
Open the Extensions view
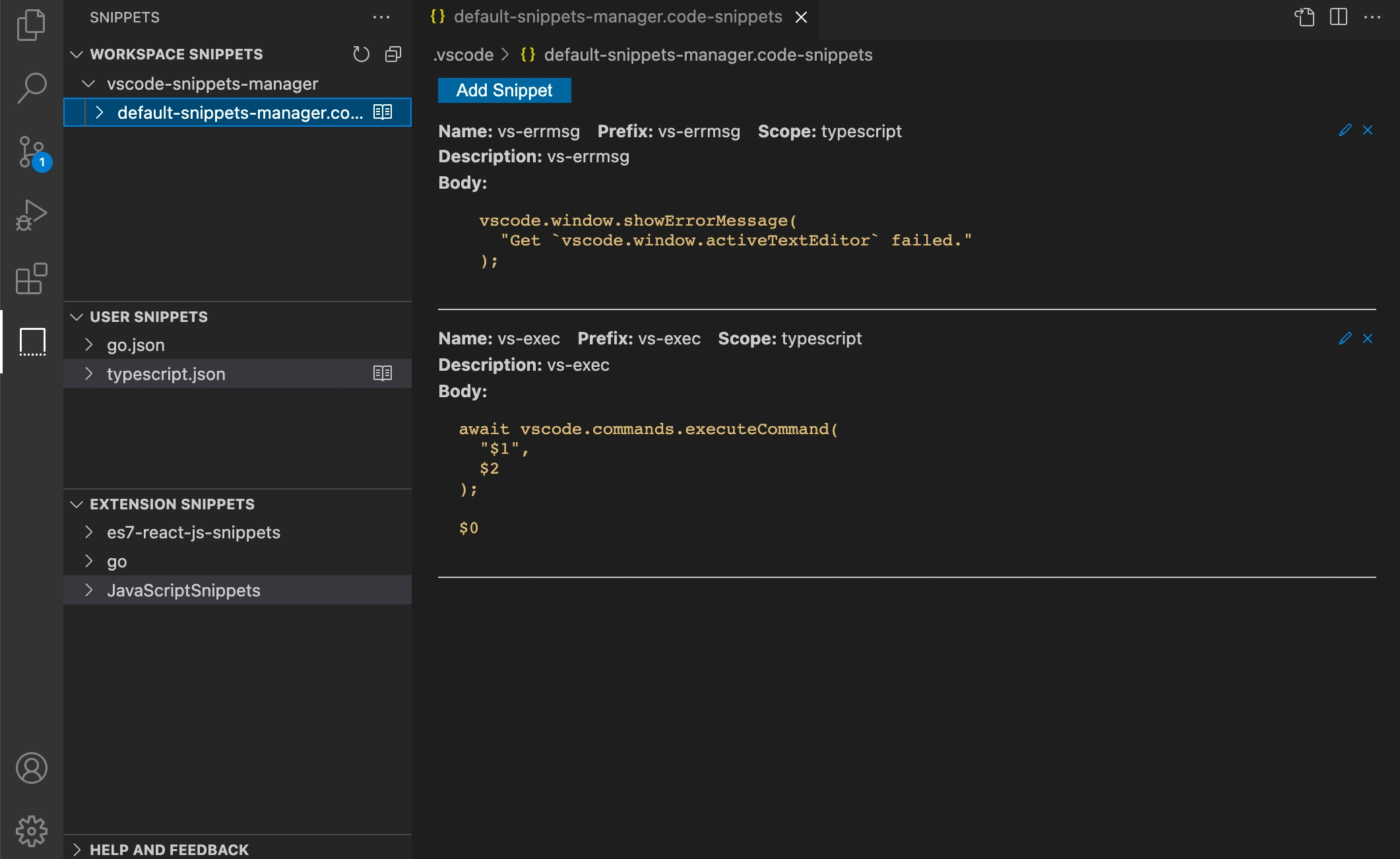pos(31,278)
